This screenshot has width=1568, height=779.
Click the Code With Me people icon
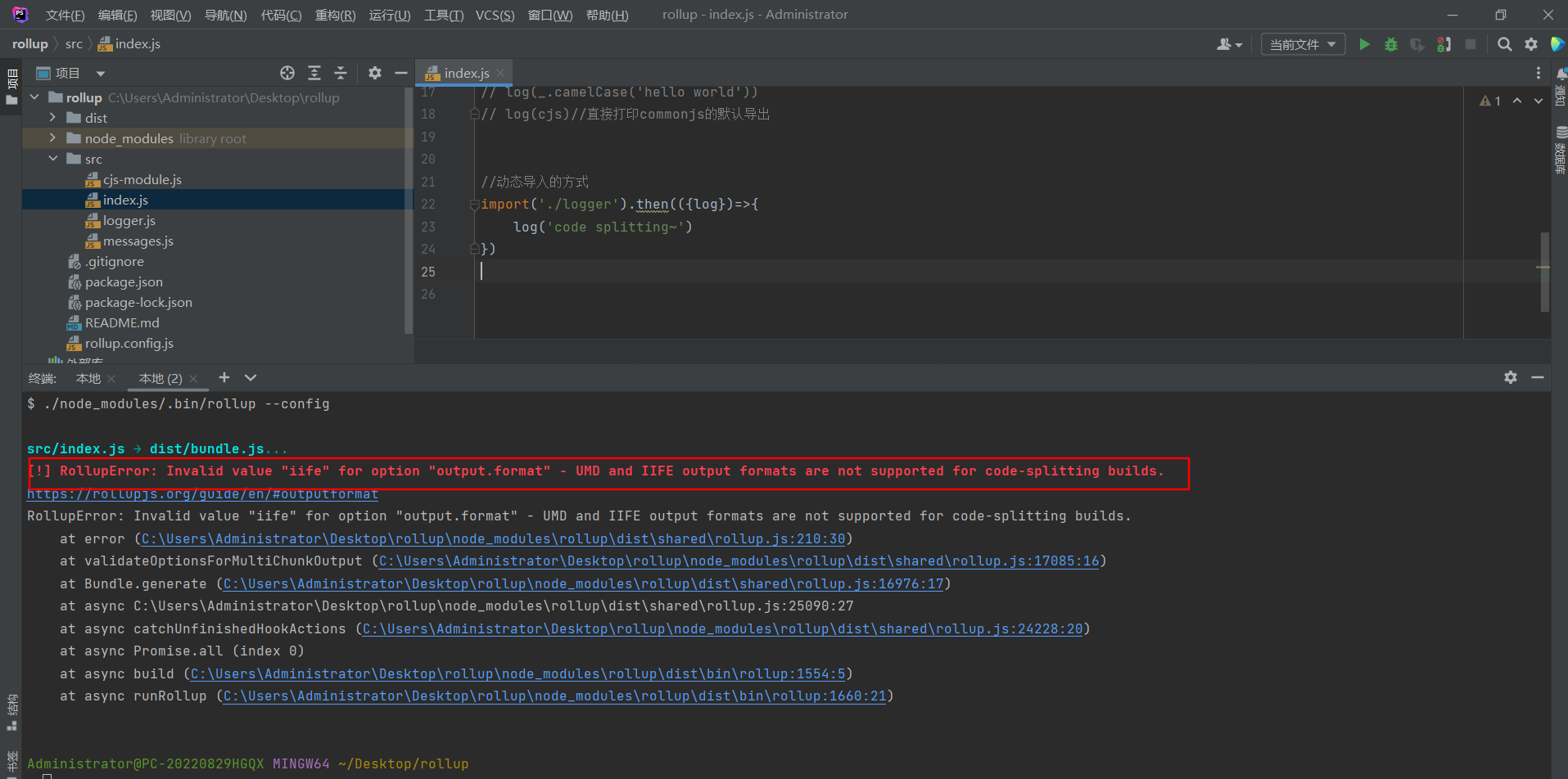tap(1229, 44)
